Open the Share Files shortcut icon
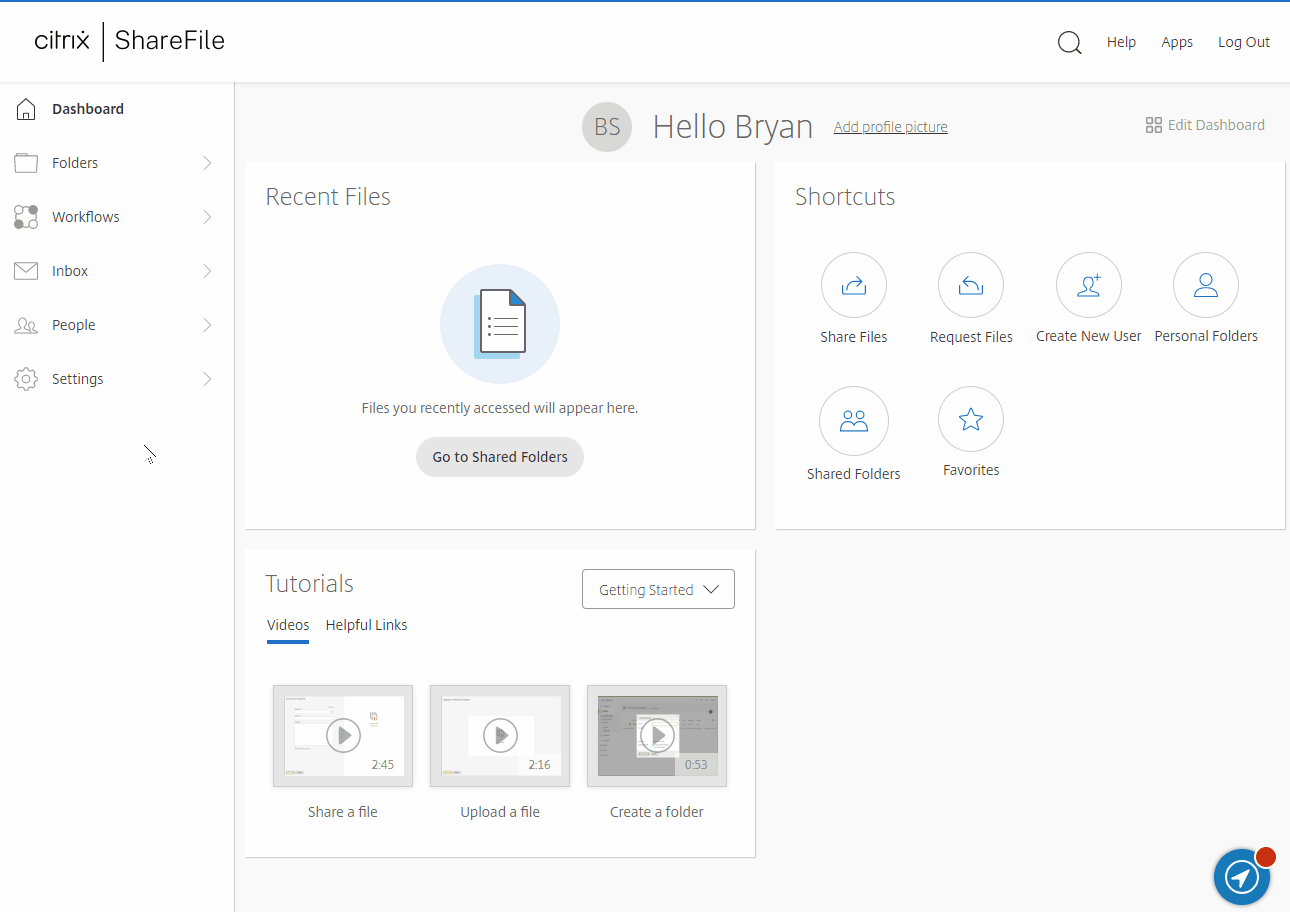This screenshot has width=1290, height=912. coord(853,285)
